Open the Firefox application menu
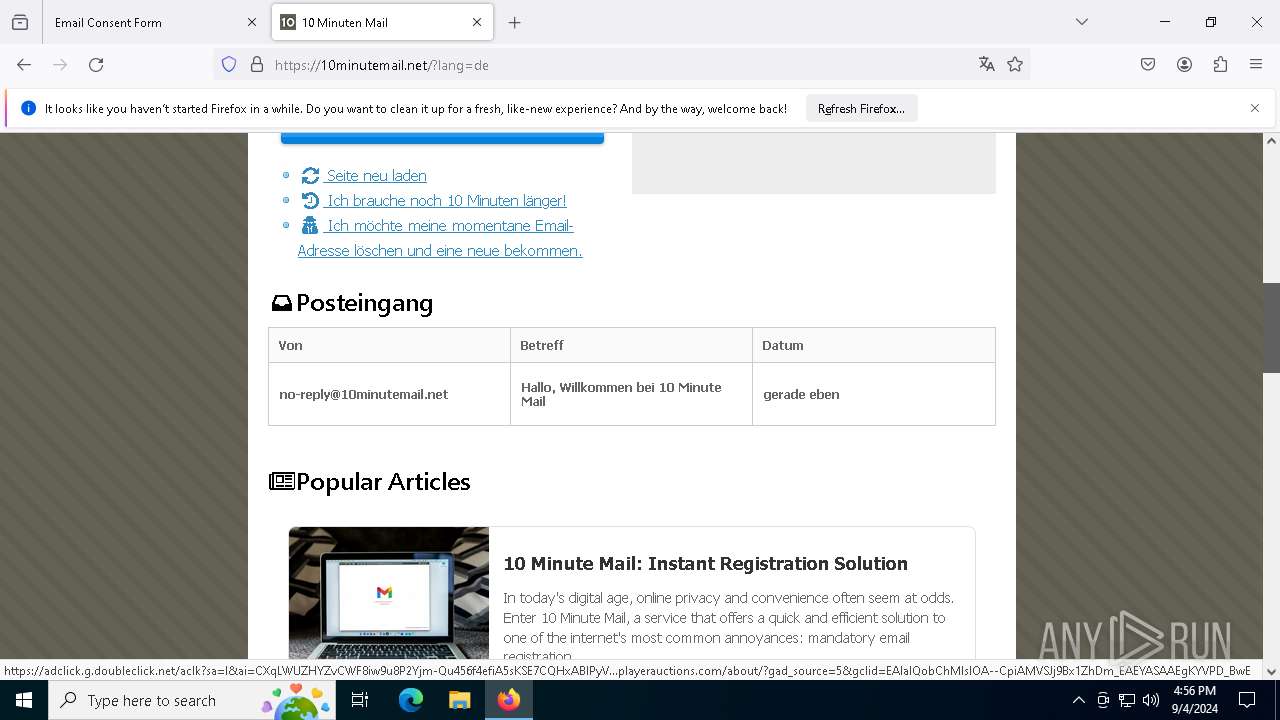Image resolution: width=1280 pixels, height=720 pixels. (1256, 65)
